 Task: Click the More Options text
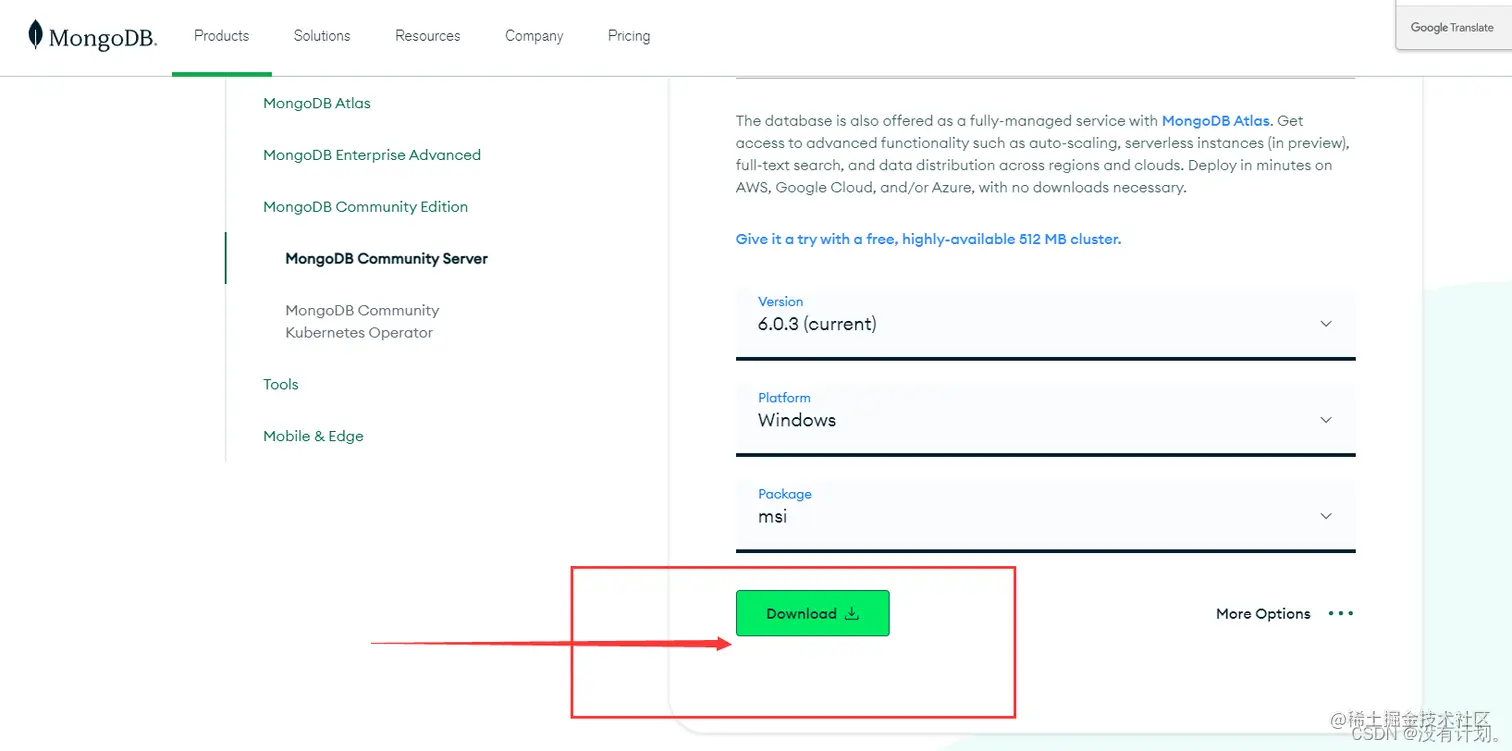[1263, 614]
